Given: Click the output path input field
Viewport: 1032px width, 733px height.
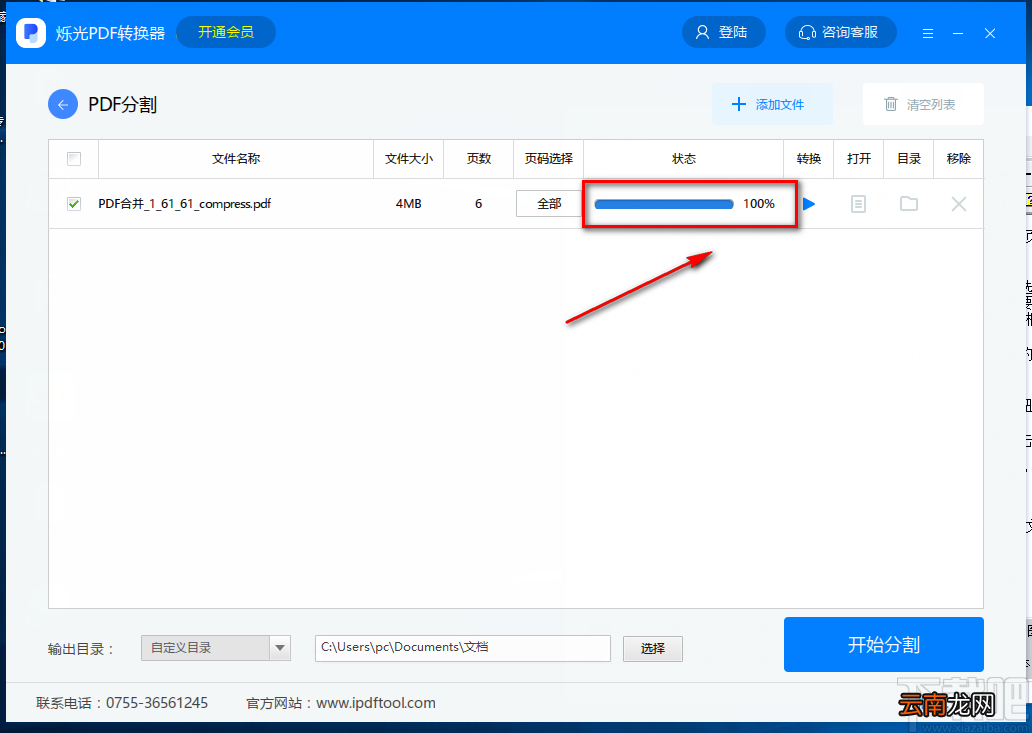Looking at the screenshot, I should click(463, 648).
